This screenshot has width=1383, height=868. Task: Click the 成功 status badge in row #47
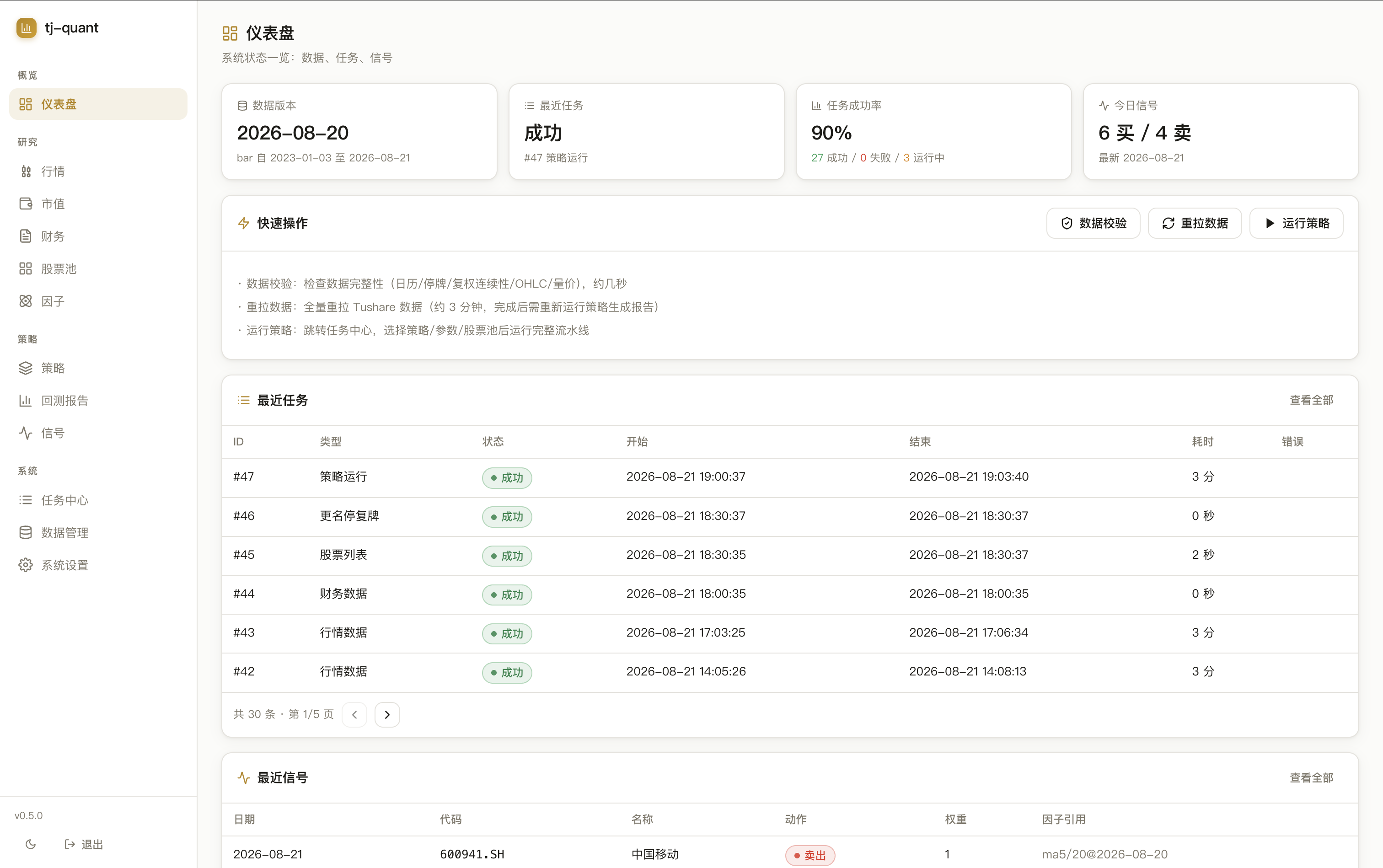[x=507, y=477]
